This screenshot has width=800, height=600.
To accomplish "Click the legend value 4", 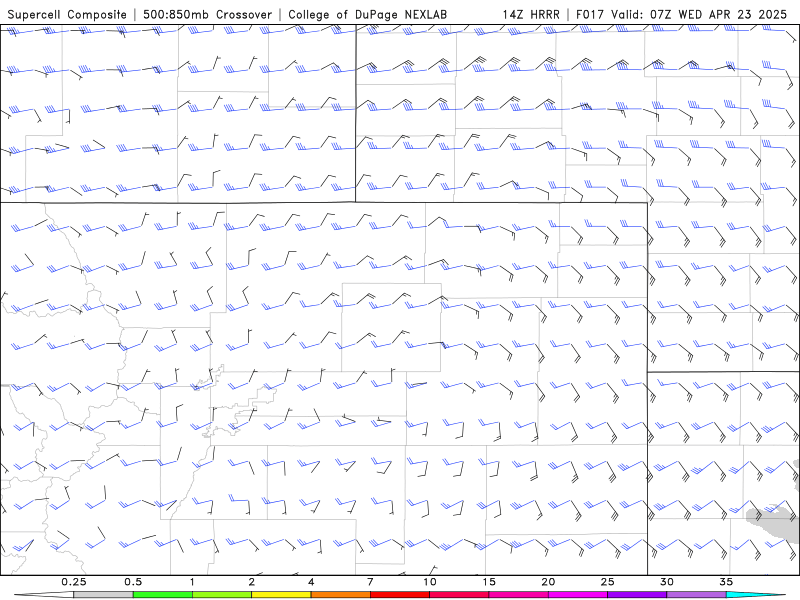I will [x=311, y=582].
